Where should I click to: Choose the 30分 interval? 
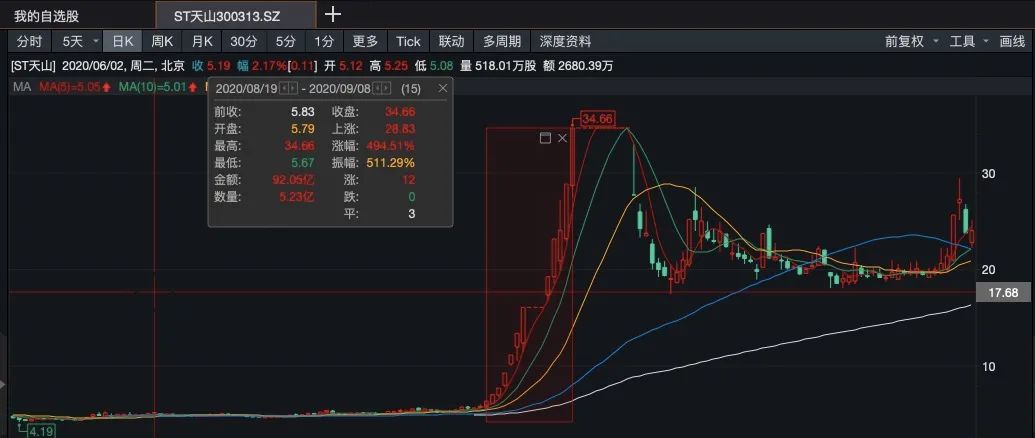[243, 42]
